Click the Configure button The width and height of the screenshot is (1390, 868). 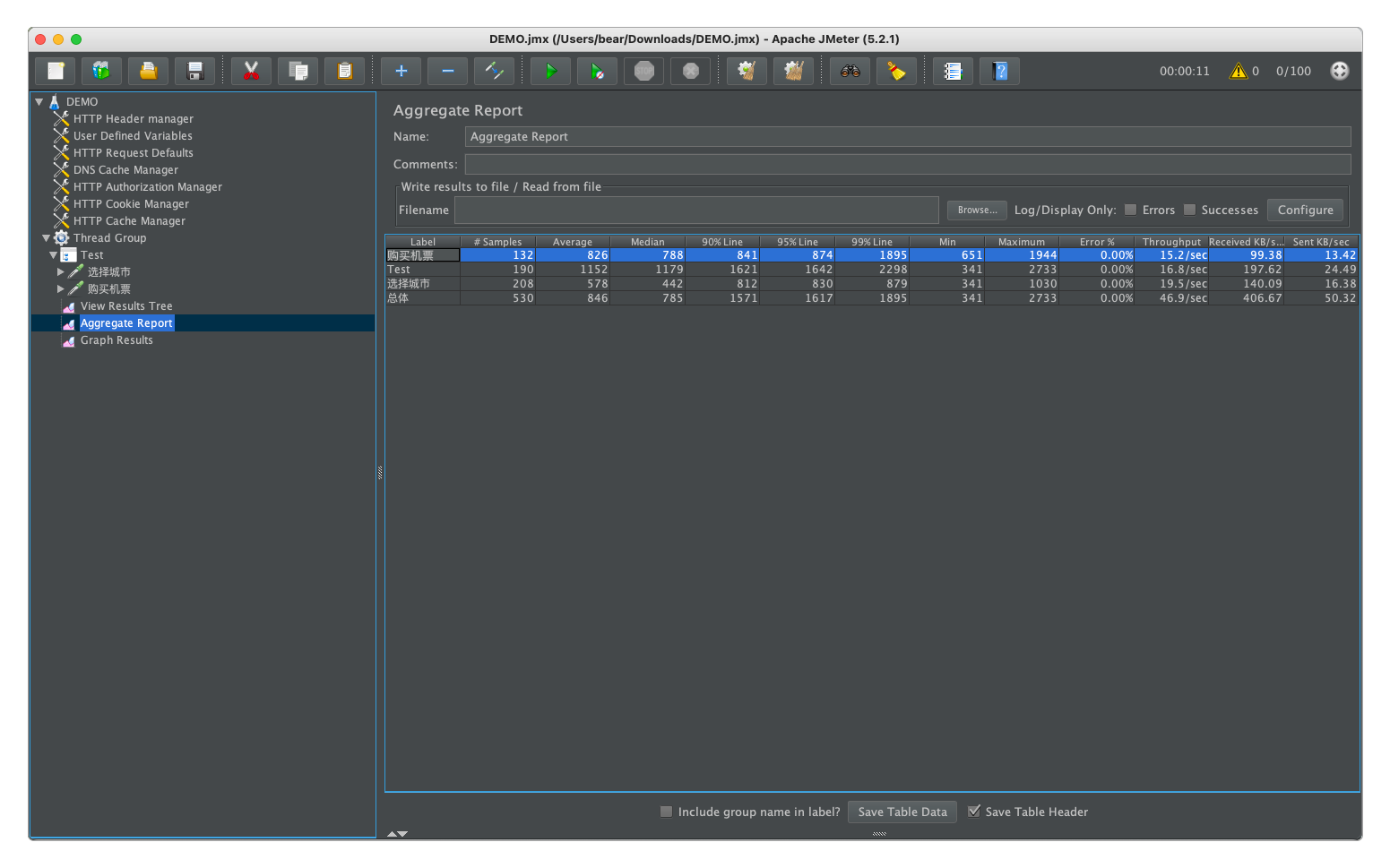click(1305, 210)
